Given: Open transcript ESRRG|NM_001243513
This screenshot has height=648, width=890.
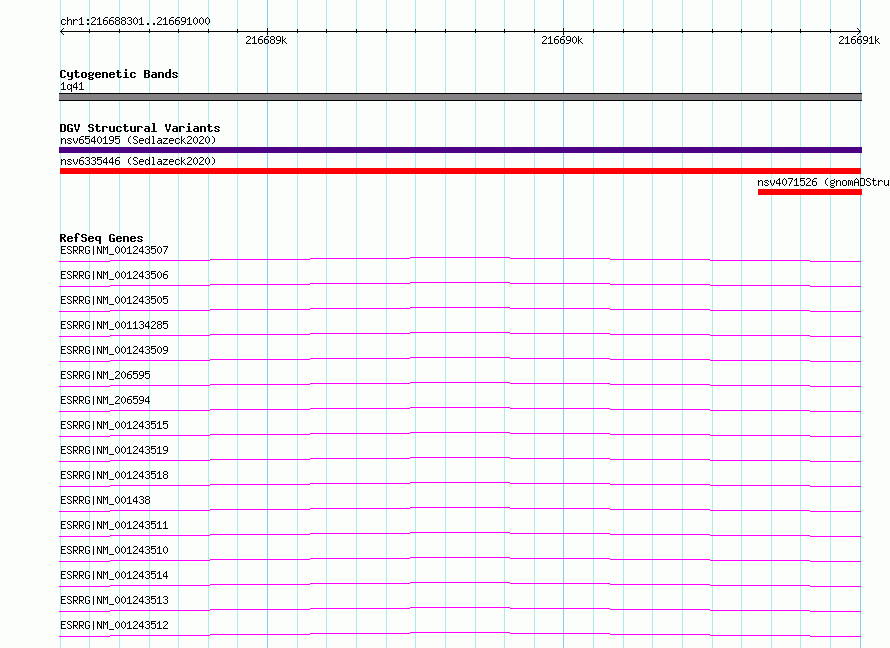Looking at the screenshot, I should tap(114, 600).
